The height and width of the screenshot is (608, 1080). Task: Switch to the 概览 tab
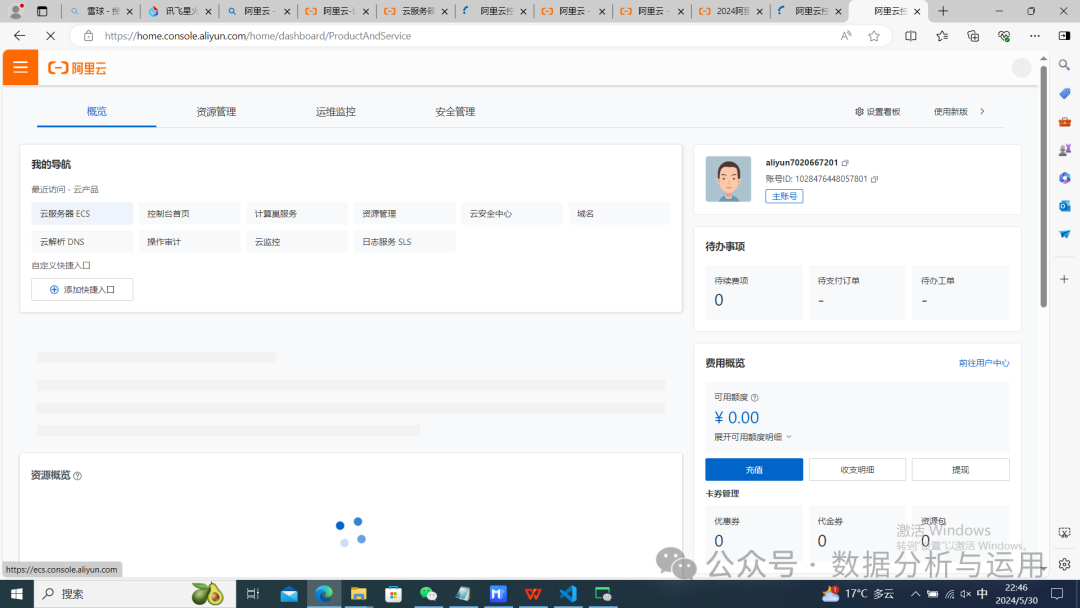click(x=96, y=112)
